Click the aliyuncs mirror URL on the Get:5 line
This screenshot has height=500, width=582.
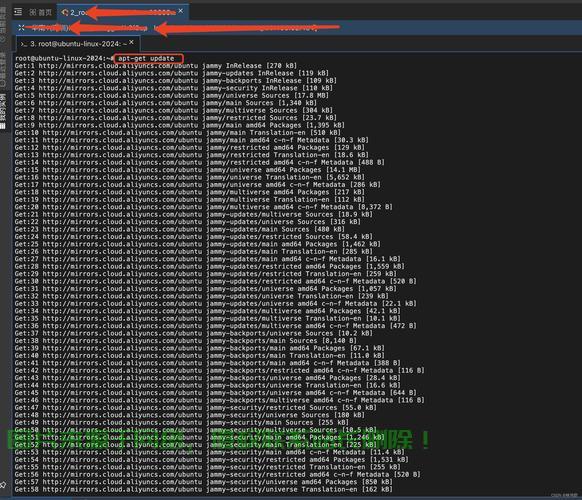(118, 95)
